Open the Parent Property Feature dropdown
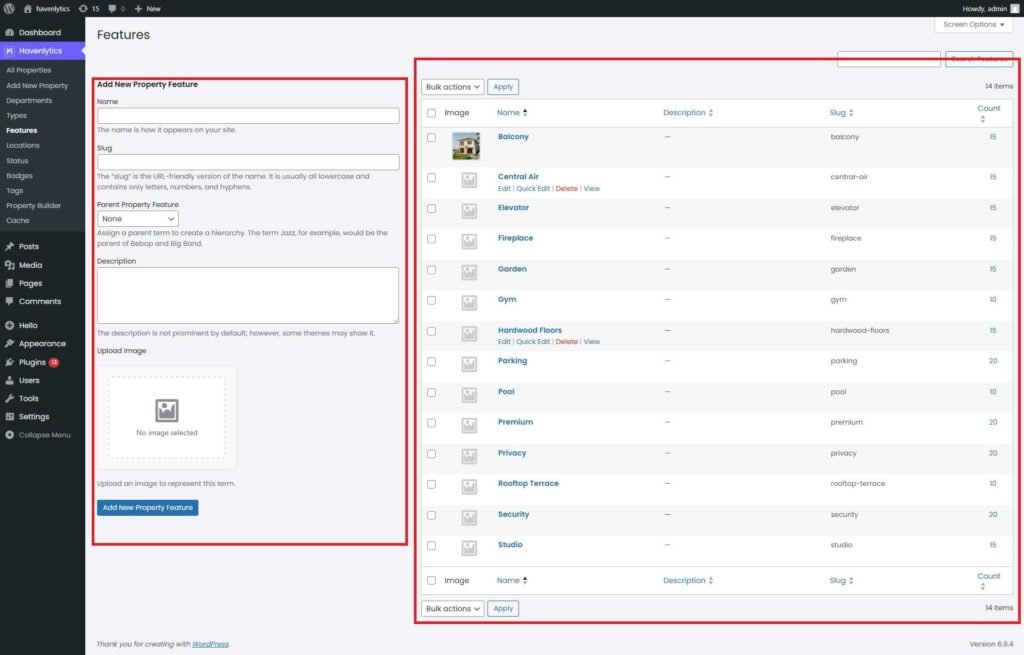 [x=138, y=218]
